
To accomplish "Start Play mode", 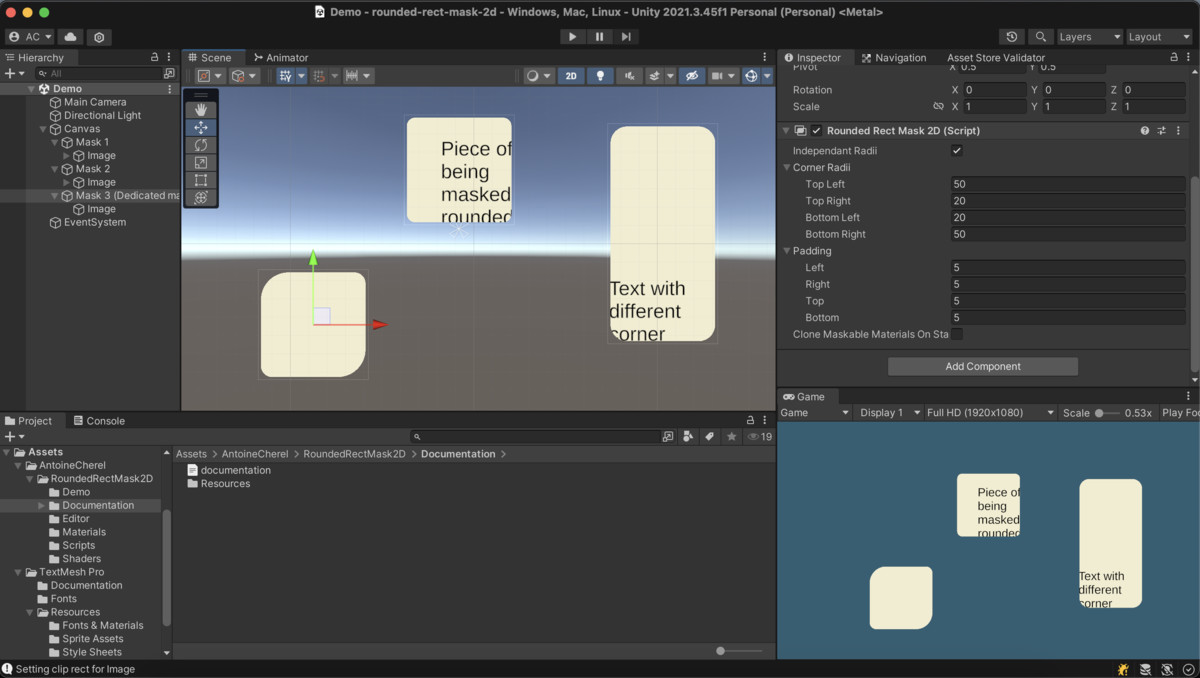I will click(572, 37).
